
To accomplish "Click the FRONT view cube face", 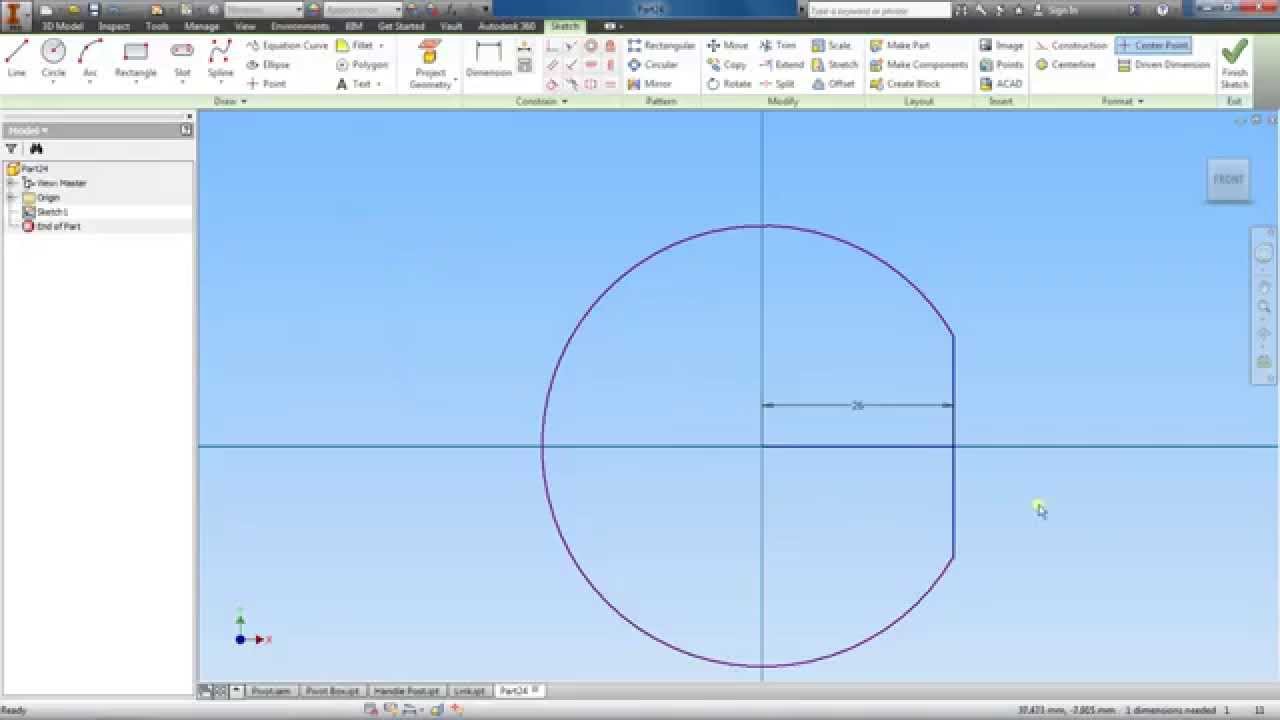I will (1228, 180).
